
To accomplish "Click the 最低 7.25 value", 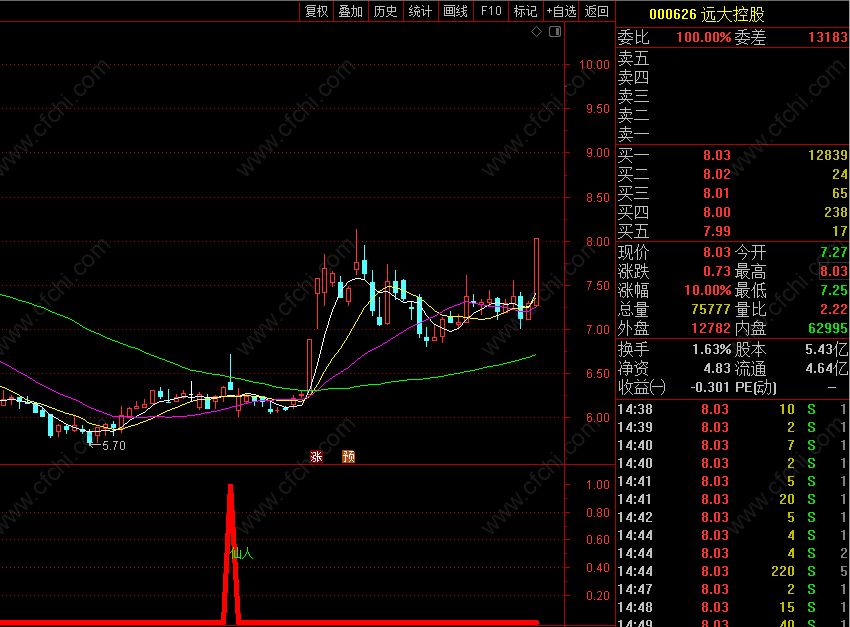I will [x=834, y=290].
